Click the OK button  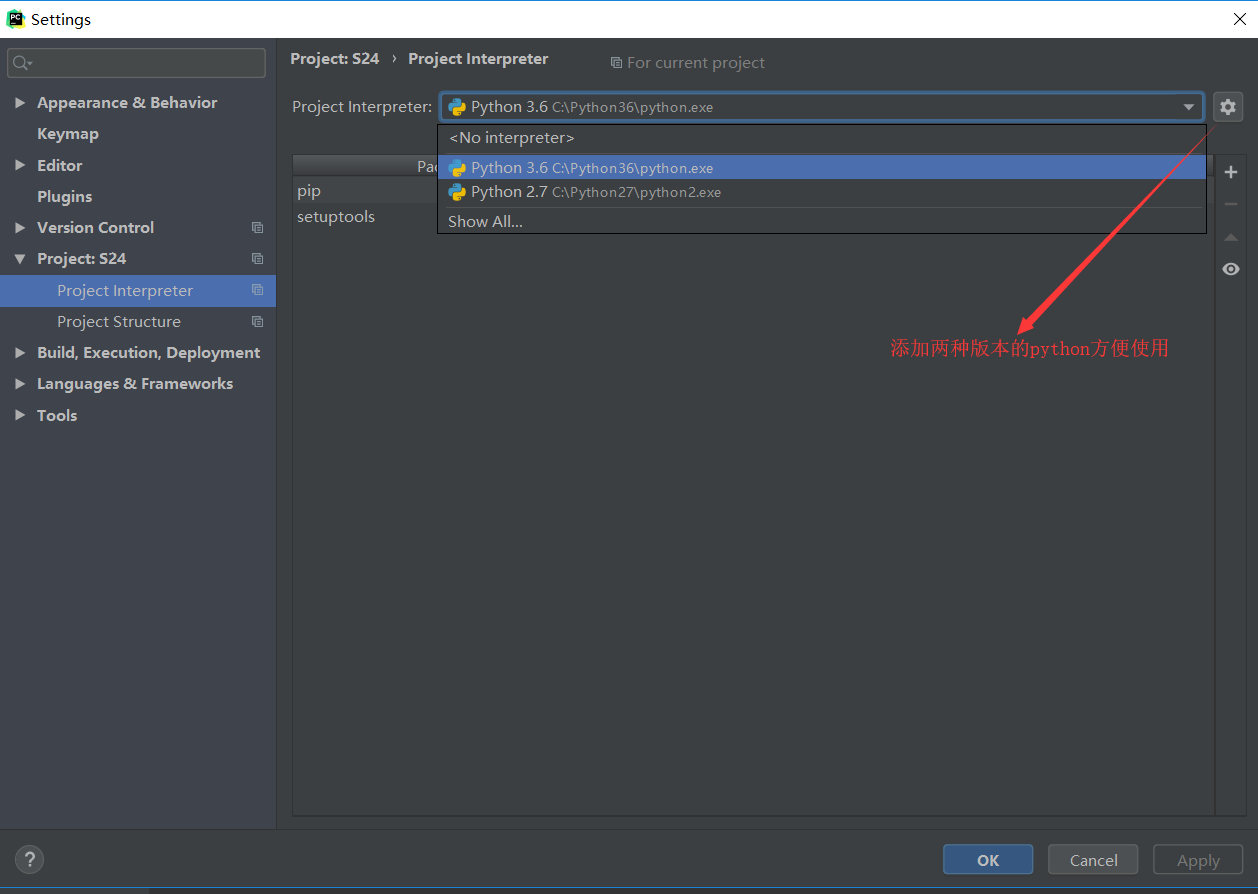988,860
